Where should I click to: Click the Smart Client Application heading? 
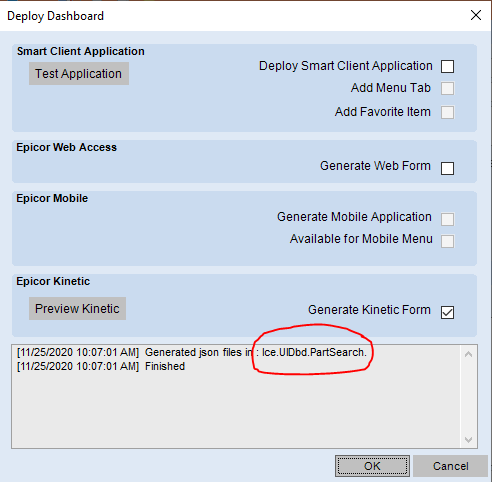click(81, 51)
